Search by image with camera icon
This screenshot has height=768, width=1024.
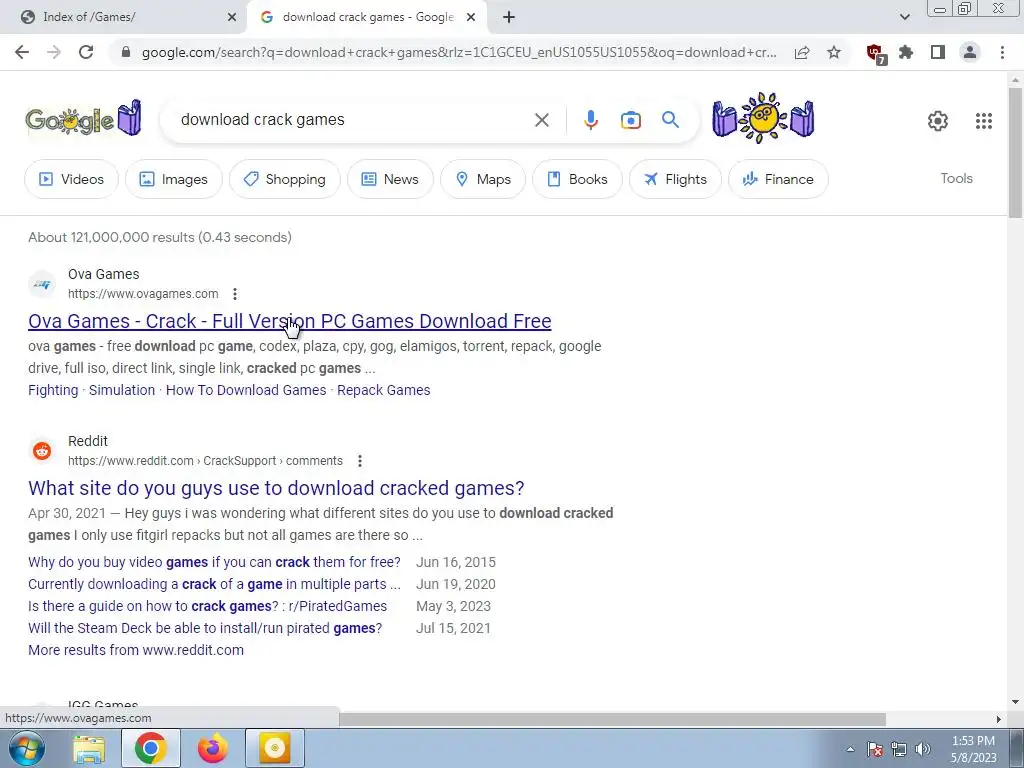point(630,120)
